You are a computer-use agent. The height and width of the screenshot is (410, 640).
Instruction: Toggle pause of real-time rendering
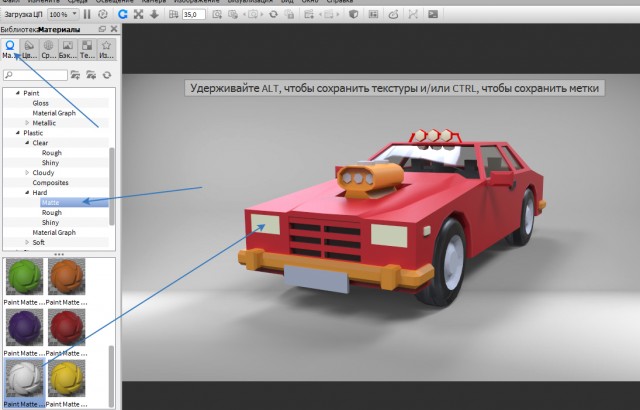coord(87,15)
